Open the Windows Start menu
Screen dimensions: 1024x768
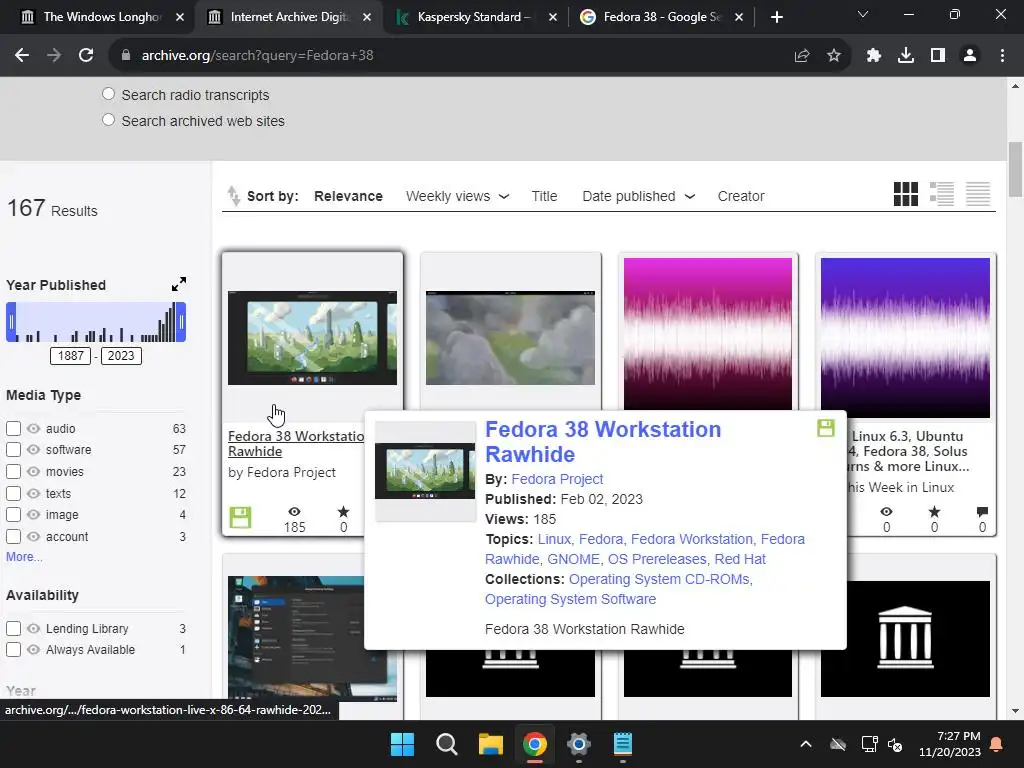click(402, 744)
